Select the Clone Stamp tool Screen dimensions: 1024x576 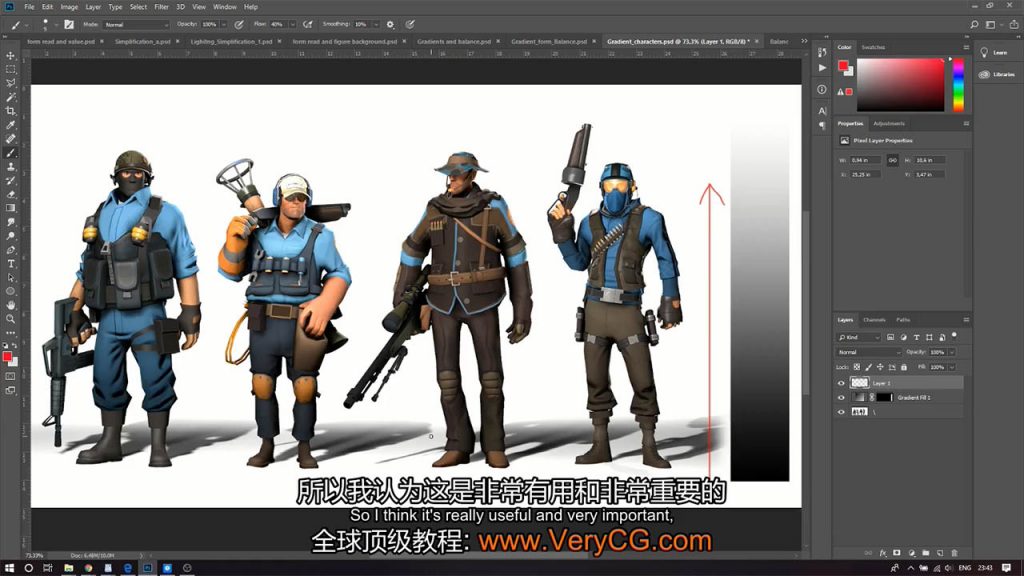pyautogui.click(x=10, y=167)
